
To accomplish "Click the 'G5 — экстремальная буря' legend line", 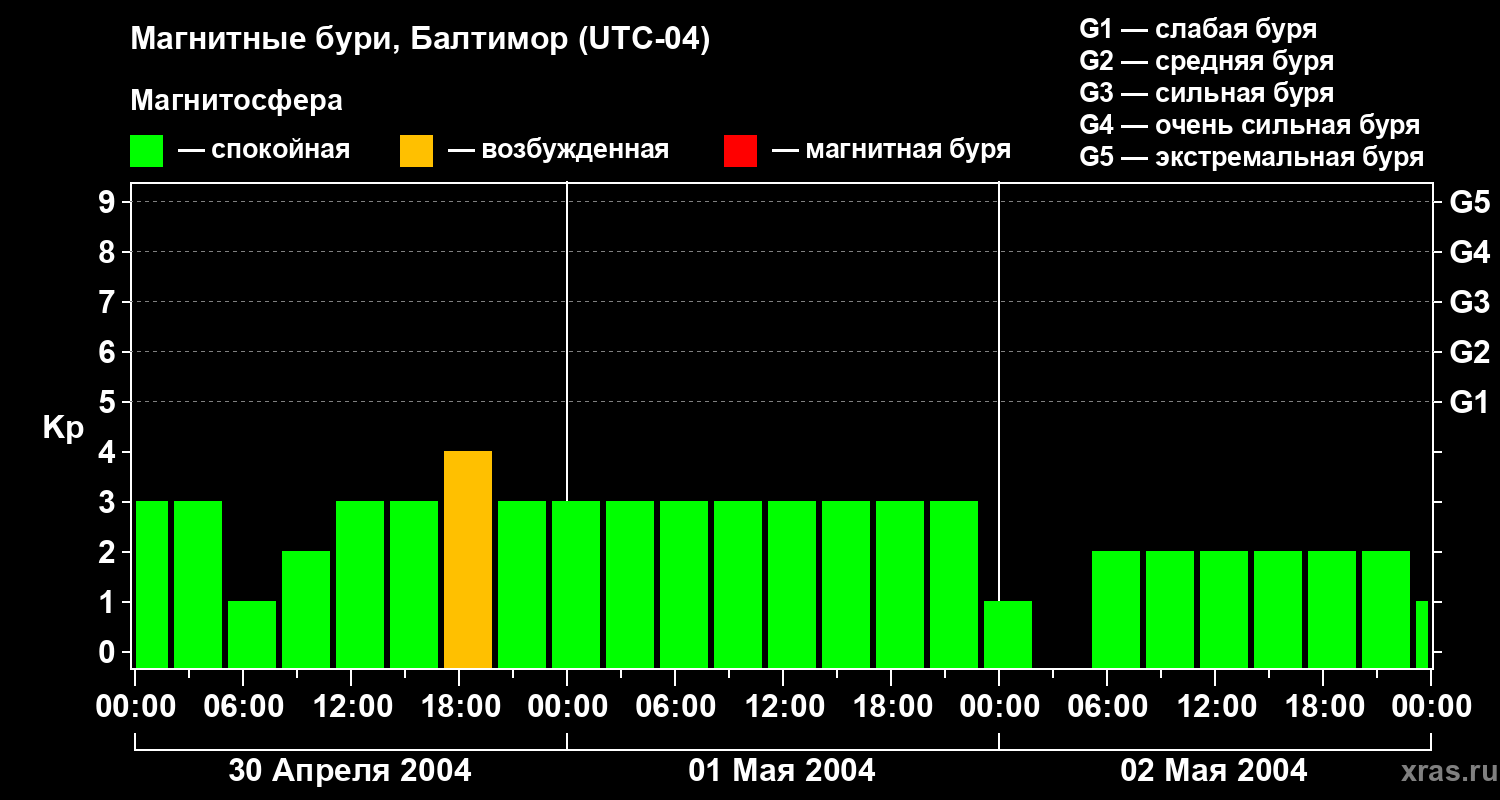I will pos(1252,157).
